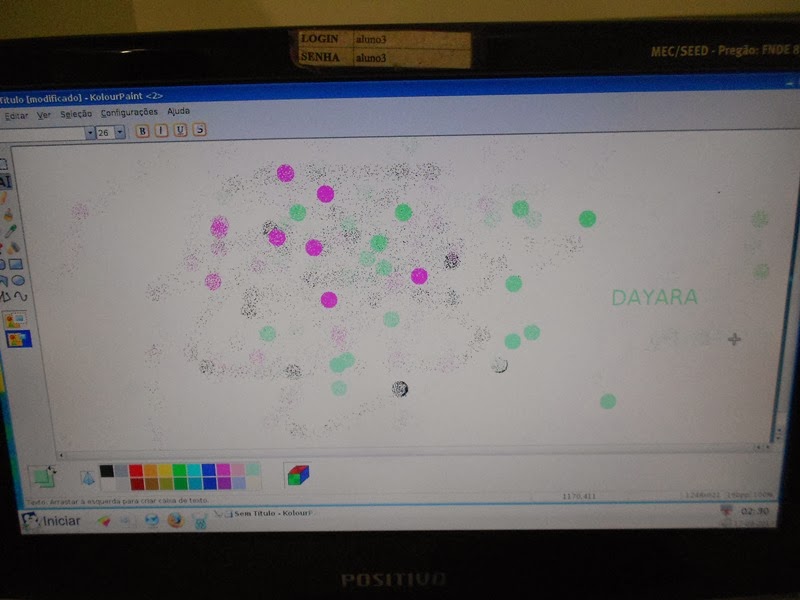Click the globe browser icon in taskbar
The width and height of the screenshot is (800, 600).
click(x=152, y=520)
